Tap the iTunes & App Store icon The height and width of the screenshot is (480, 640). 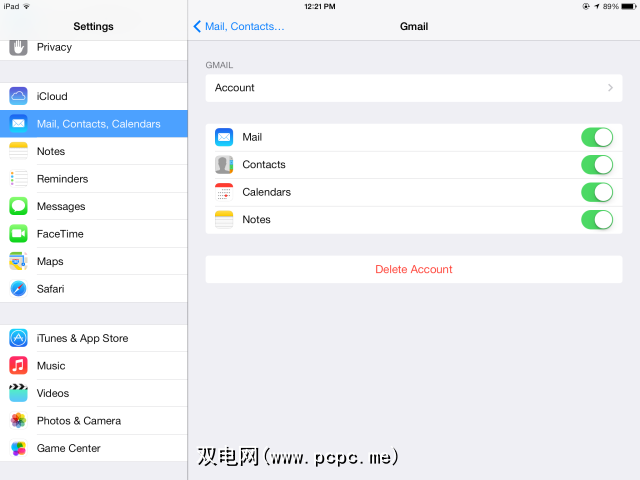click(18, 338)
